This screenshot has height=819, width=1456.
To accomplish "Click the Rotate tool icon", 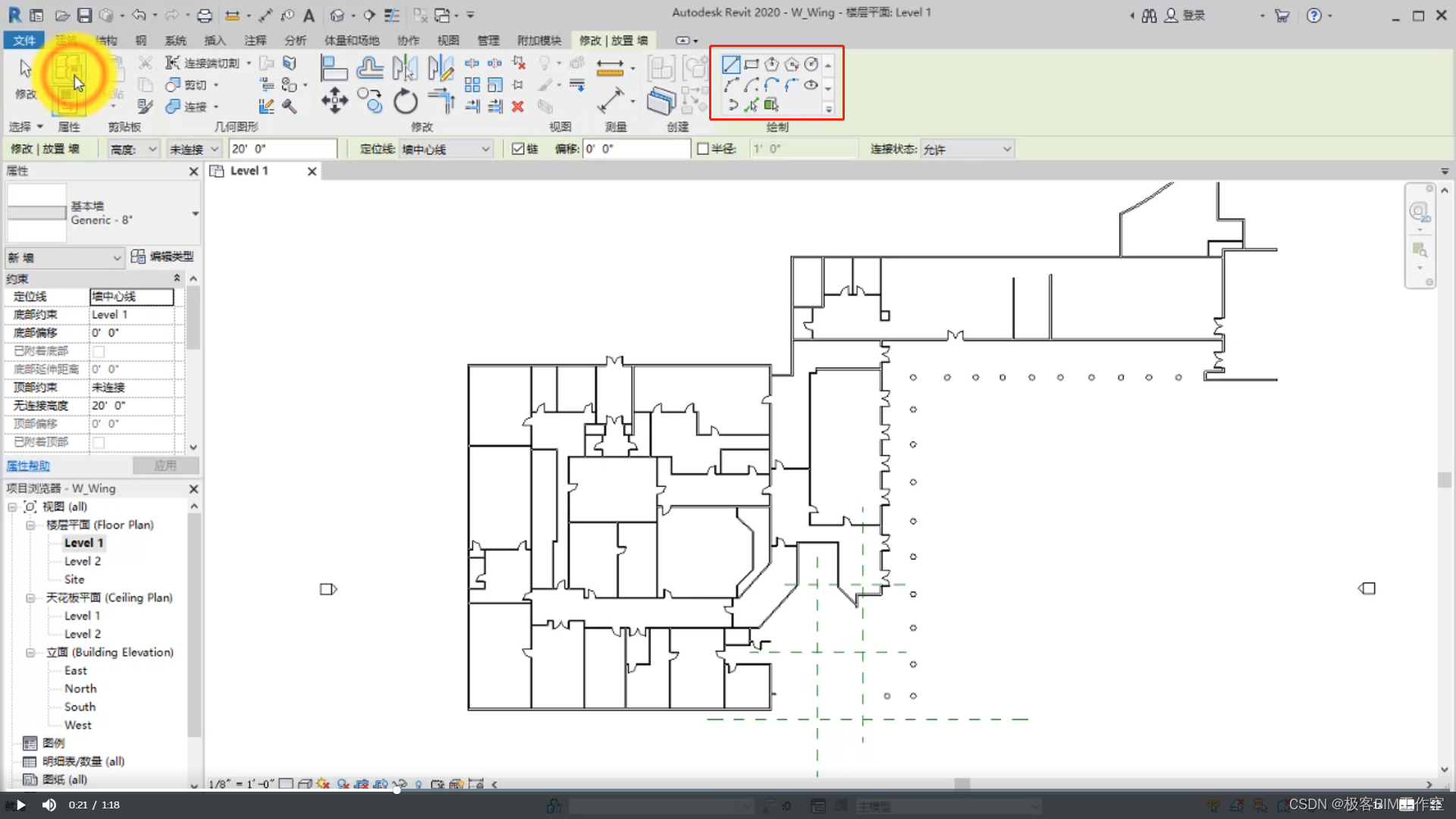I will [x=405, y=101].
